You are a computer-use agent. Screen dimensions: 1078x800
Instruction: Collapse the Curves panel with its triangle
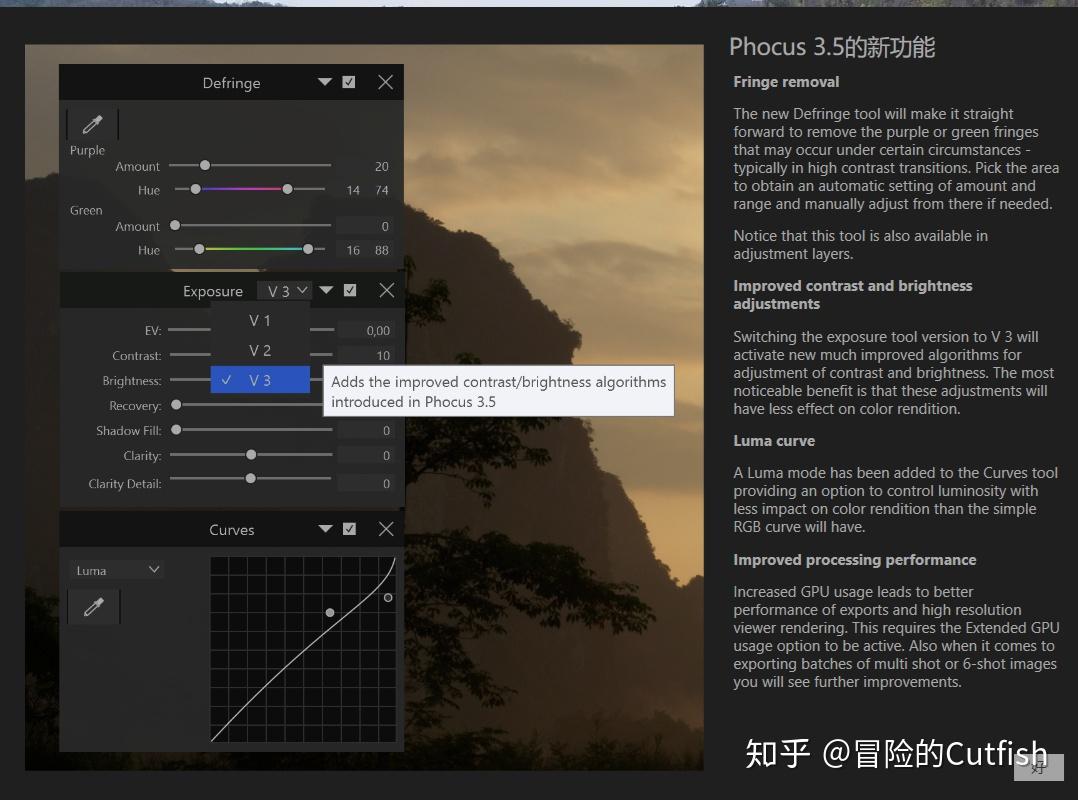324,529
